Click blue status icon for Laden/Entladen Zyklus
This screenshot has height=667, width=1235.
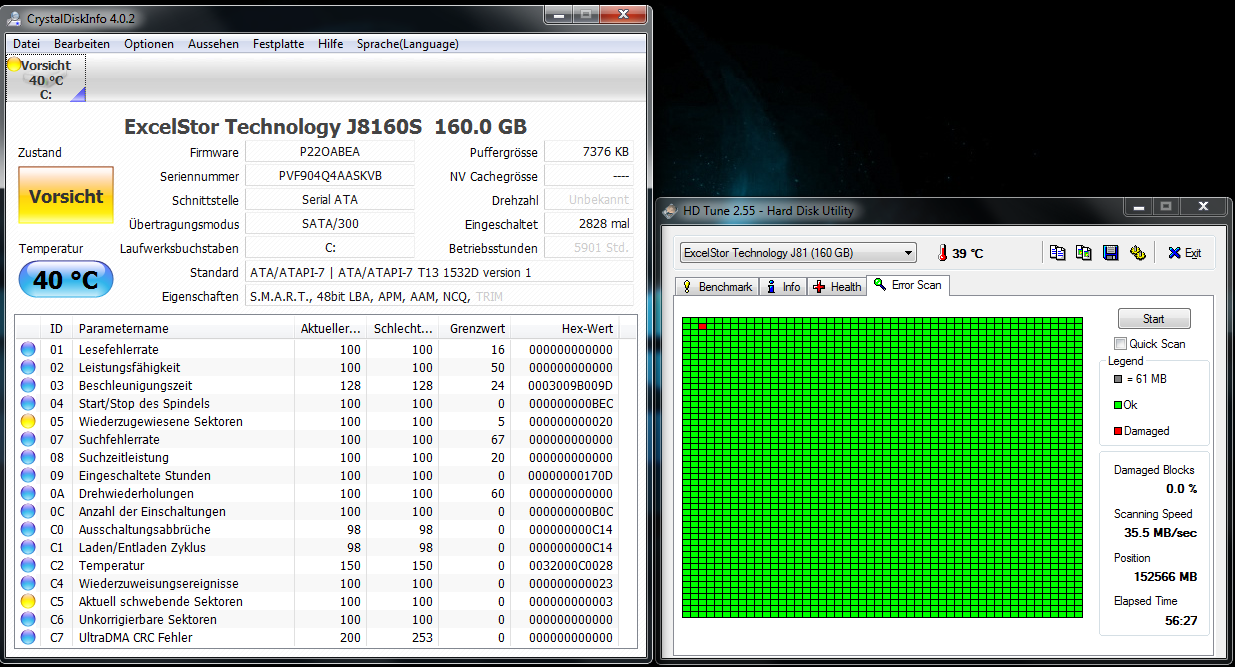click(x=28, y=548)
